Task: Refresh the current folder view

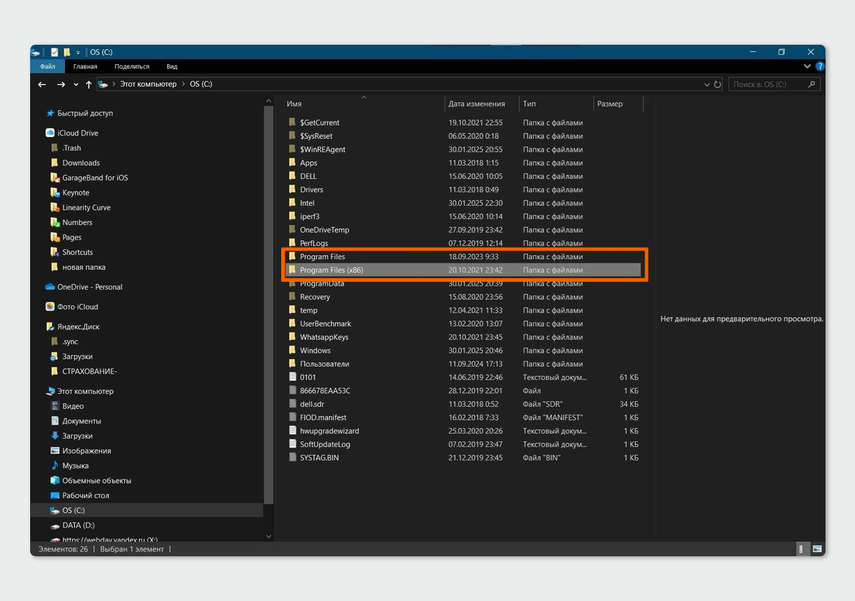Action: (716, 85)
